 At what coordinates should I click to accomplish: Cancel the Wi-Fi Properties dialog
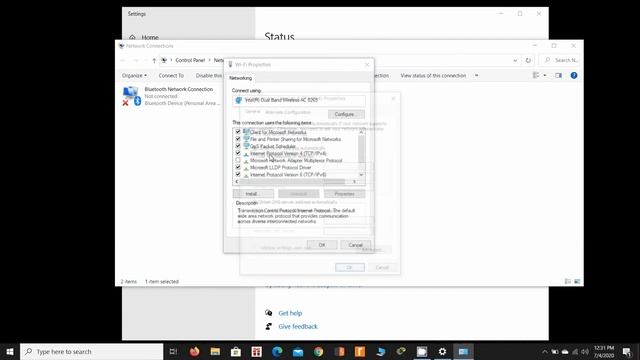click(x=355, y=244)
